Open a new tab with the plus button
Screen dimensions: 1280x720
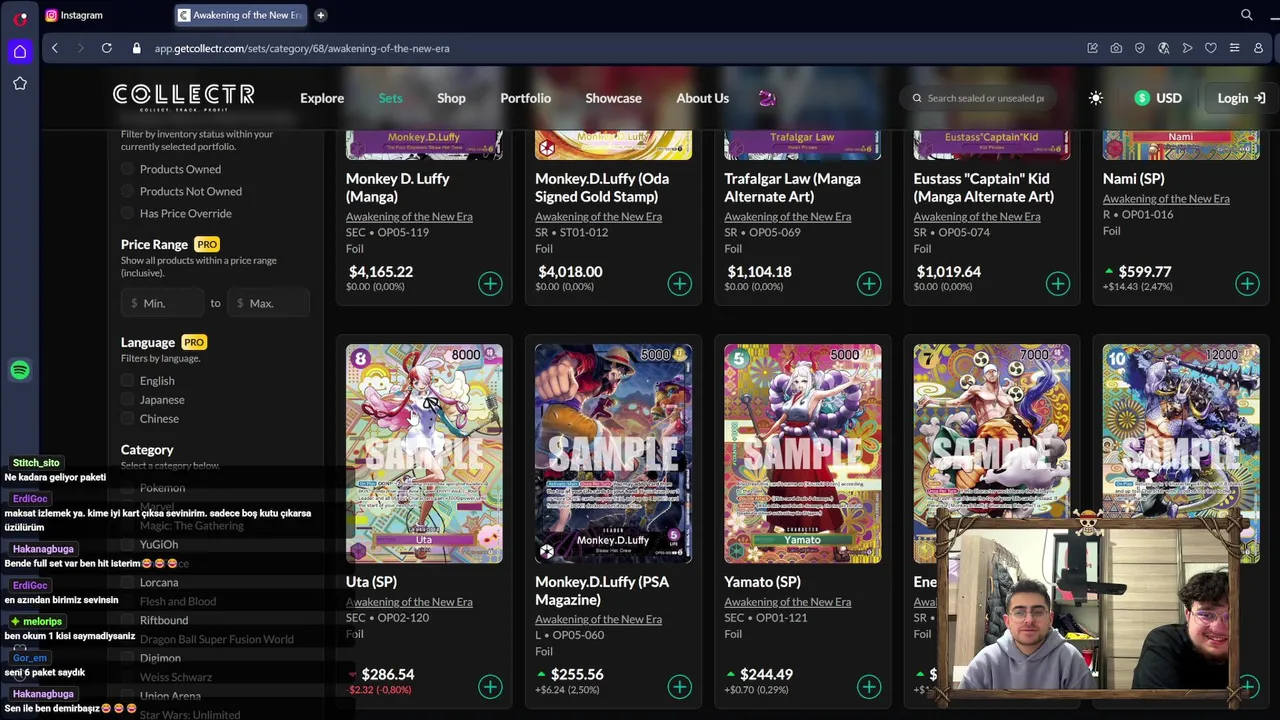(x=320, y=15)
